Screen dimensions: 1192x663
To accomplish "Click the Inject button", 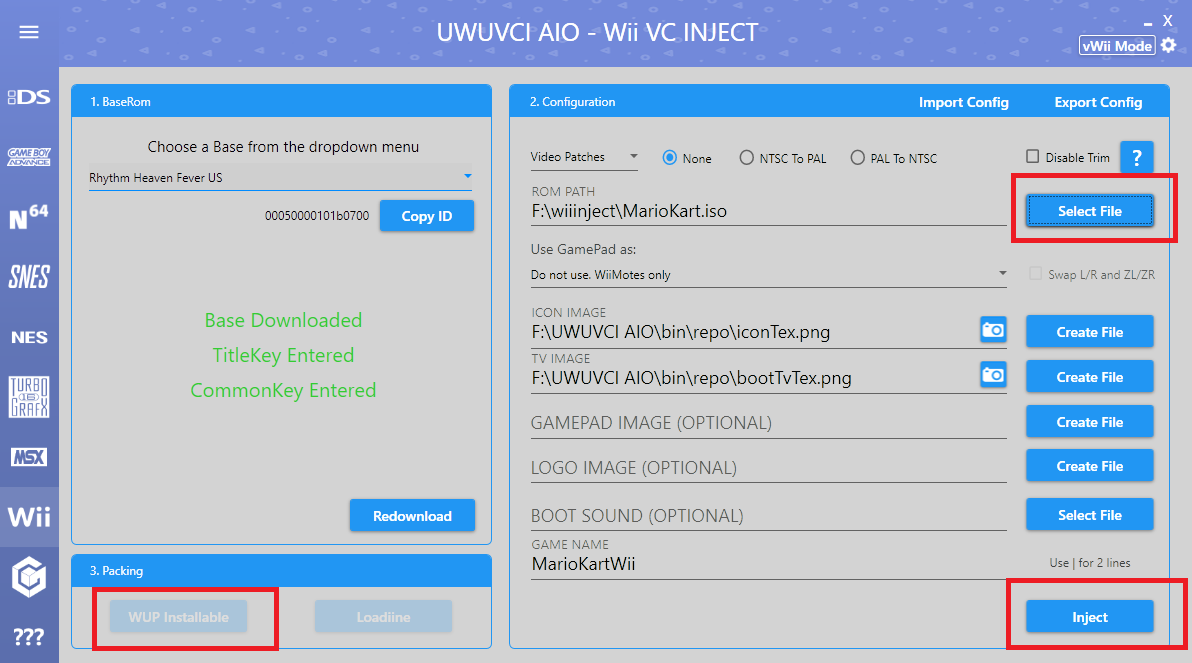I will (x=1089, y=617).
